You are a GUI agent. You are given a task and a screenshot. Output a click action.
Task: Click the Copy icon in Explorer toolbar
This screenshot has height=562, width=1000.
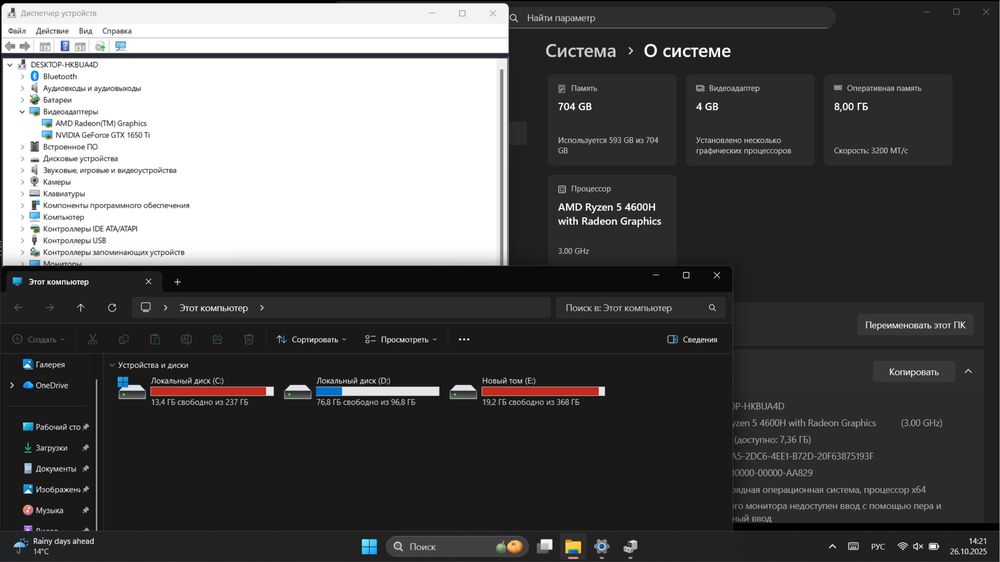[124, 339]
